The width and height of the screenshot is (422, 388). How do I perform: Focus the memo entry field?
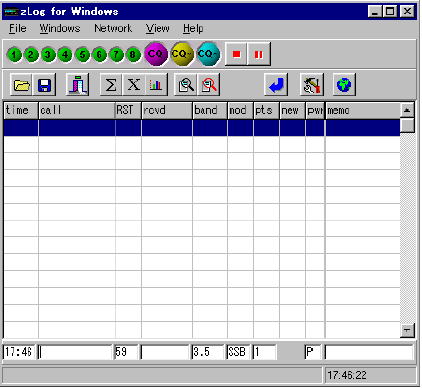[x=369, y=352]
